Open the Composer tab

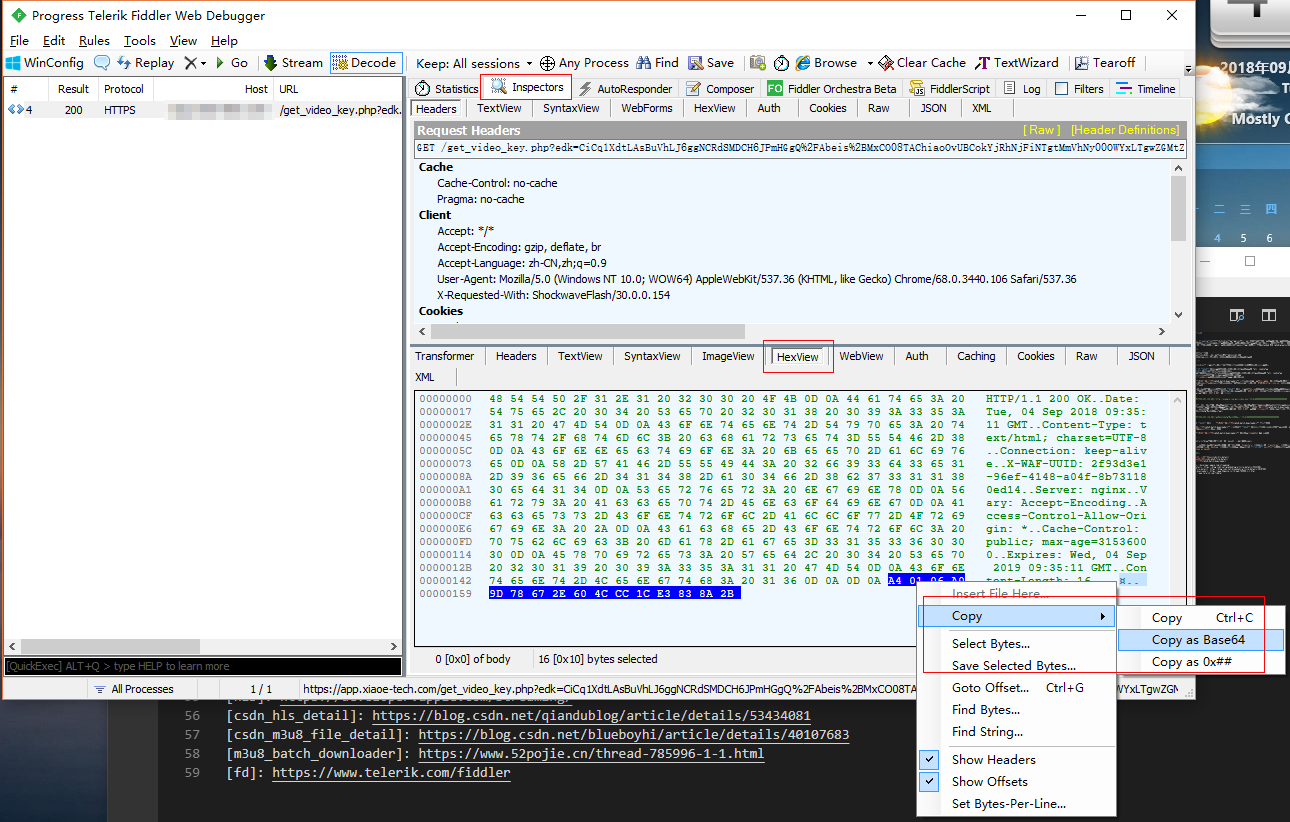[720, 88]
